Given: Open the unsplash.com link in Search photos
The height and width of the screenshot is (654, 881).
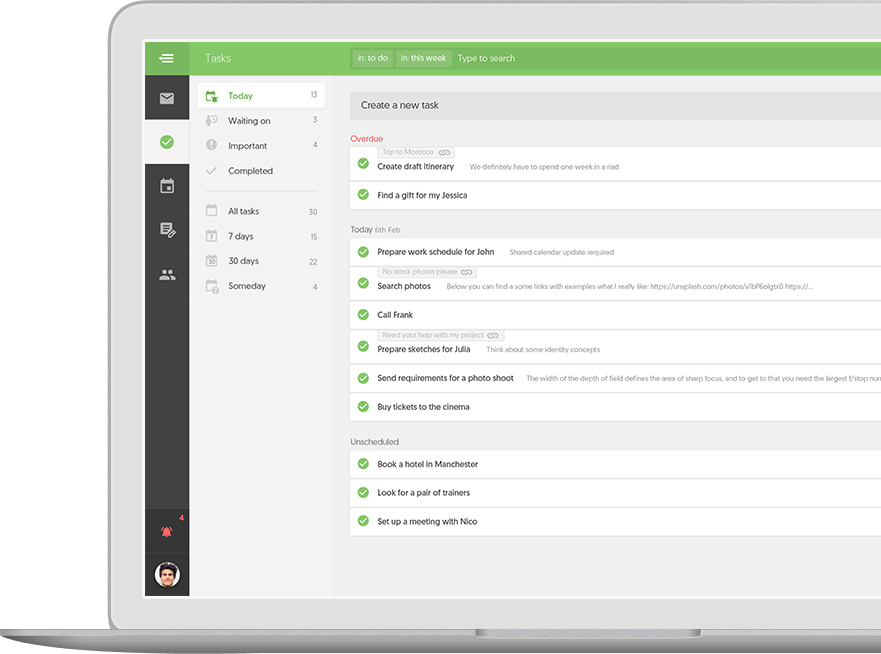Looking at the screenshot, I should point(715,286).
